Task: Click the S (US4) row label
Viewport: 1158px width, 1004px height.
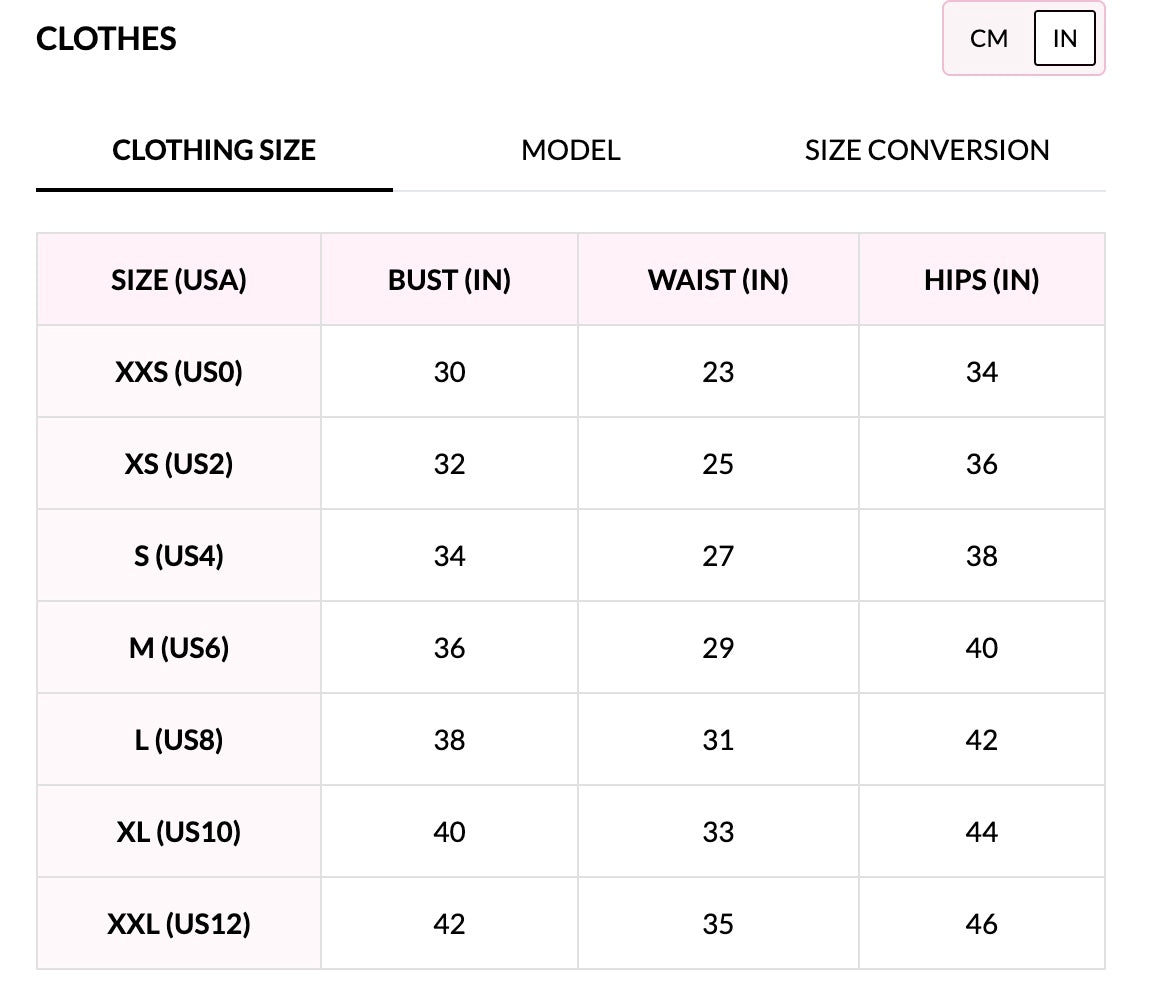Action: coord(179,556)
